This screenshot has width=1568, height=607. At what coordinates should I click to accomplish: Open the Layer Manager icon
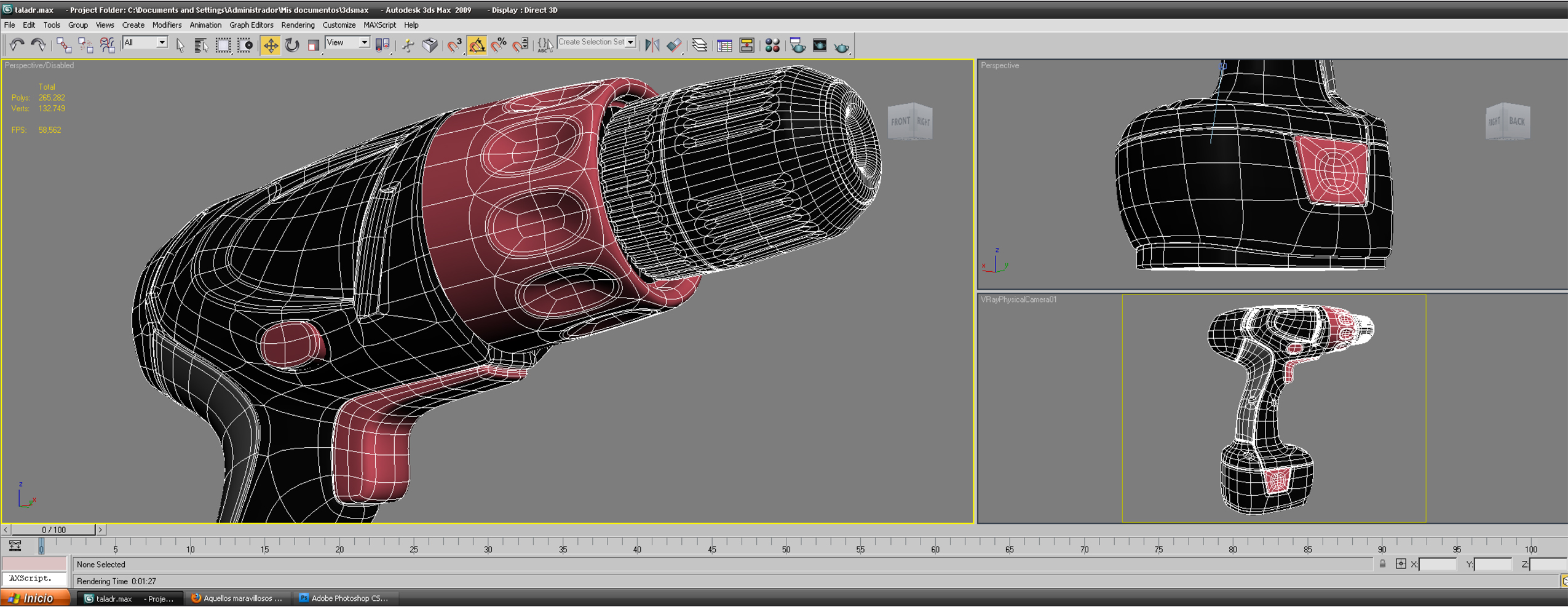point(699,46)
